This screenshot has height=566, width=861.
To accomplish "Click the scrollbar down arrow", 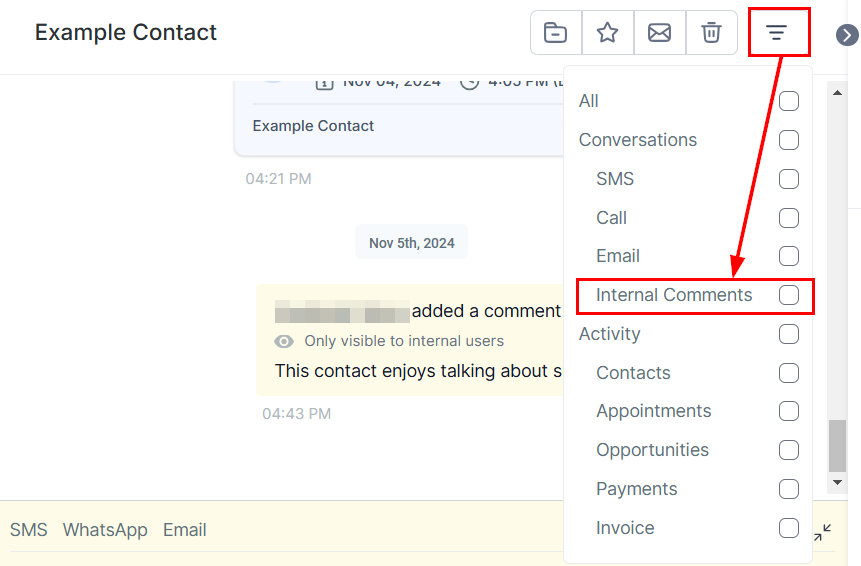I will pyautogui.click(x=838, y=483).
